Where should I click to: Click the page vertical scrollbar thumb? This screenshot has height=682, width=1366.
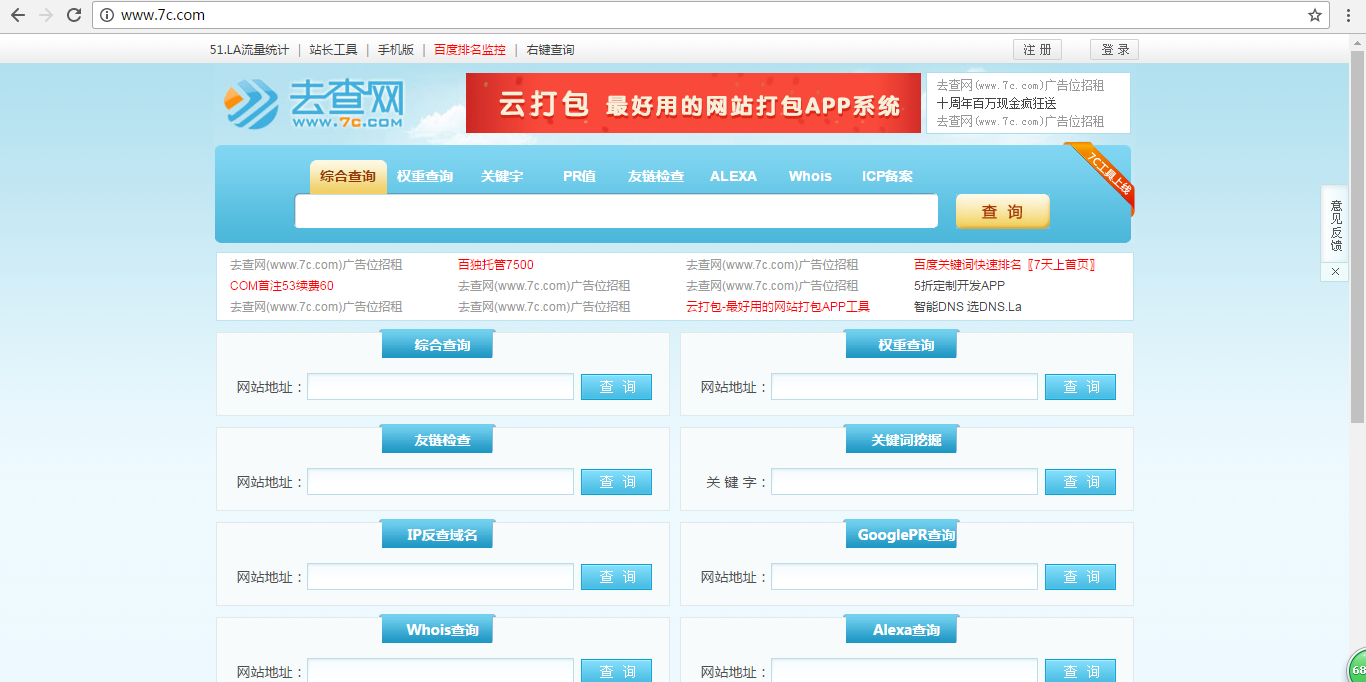1357,235
